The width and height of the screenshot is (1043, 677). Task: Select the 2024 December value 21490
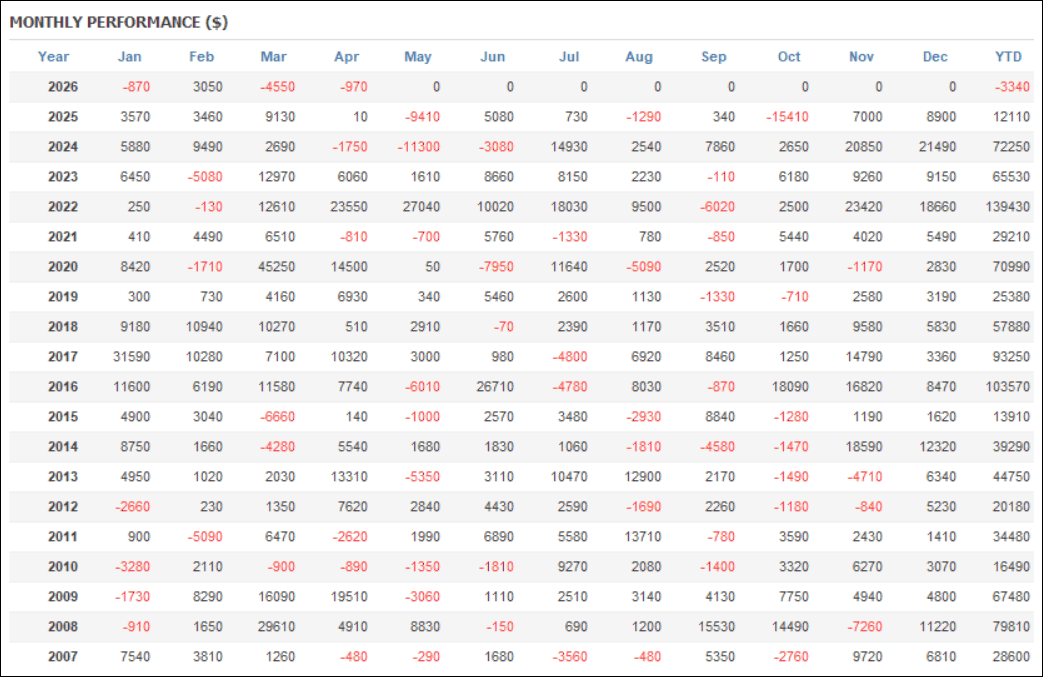(x=937, y=147)
